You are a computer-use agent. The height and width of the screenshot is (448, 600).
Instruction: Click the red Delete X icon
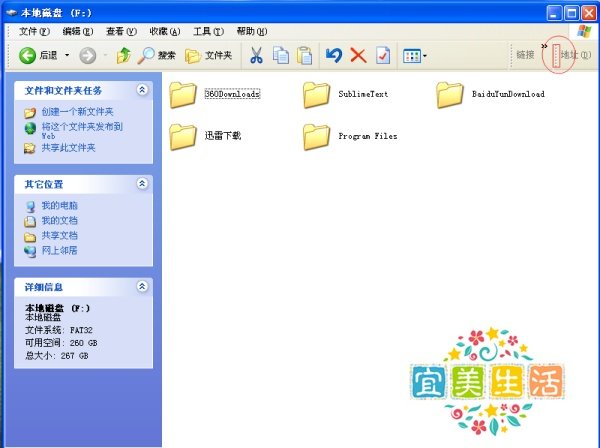pos(359,56)
